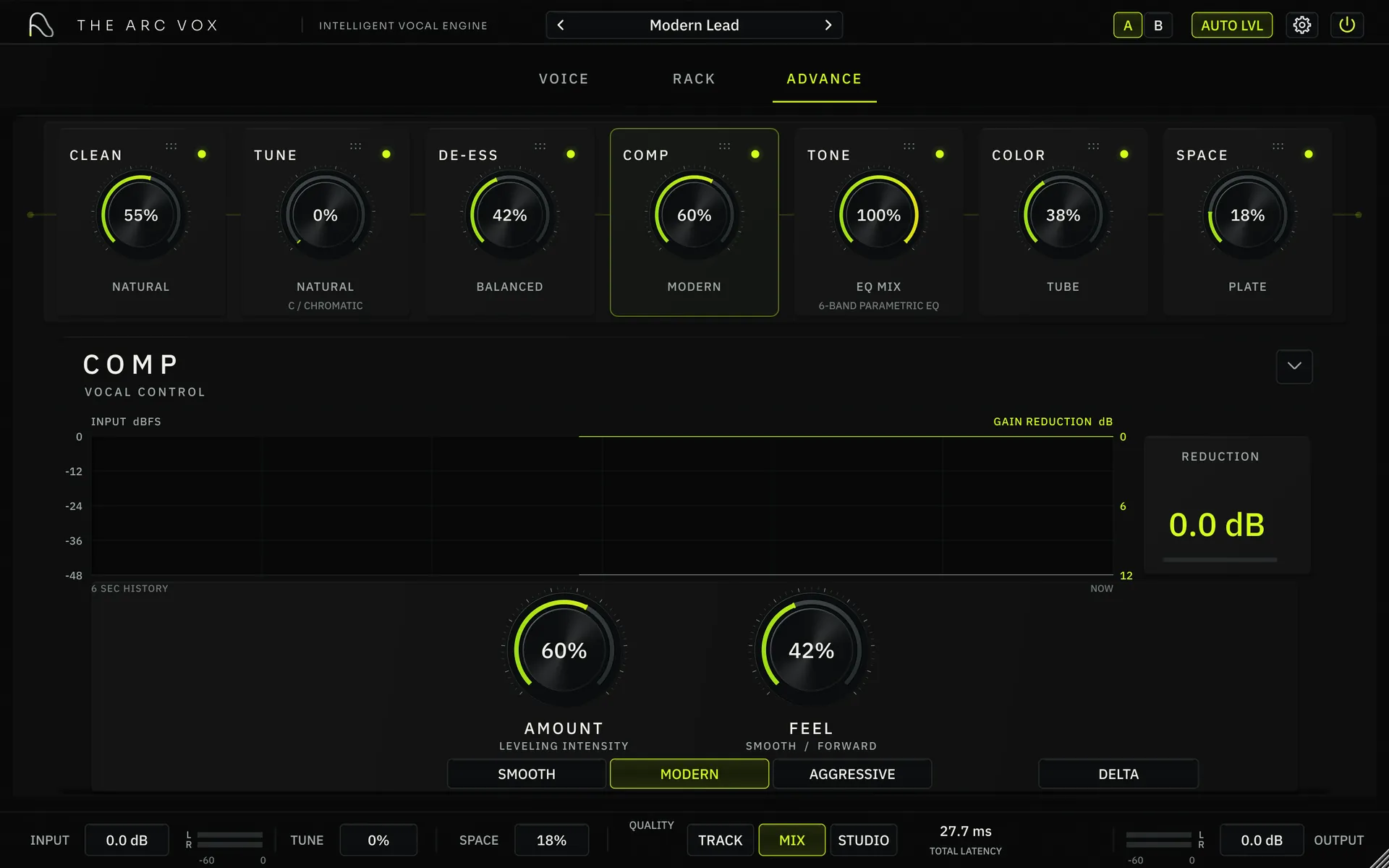Toggle the COMP module power dot
Viewport: 1389px width, 868px height.
tap(755, 154)
